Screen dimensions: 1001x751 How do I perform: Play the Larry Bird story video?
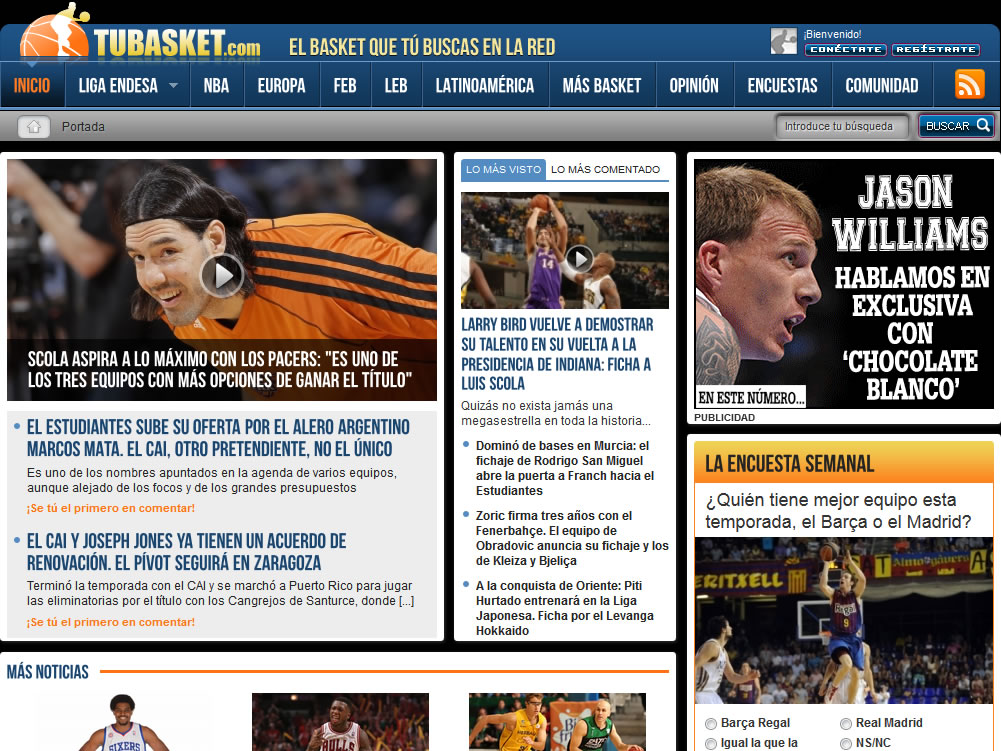click(580, 259)
